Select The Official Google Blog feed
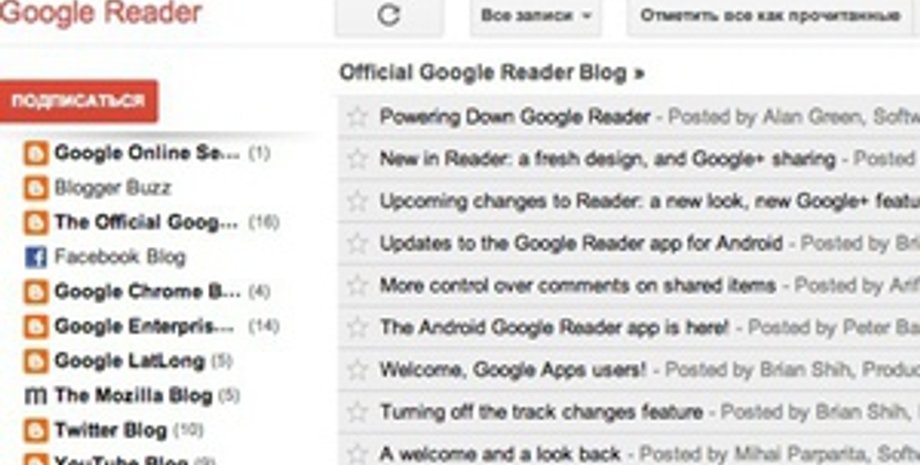Image resolution: width=920 pixels, height=465 pixels. coord(146,222)
